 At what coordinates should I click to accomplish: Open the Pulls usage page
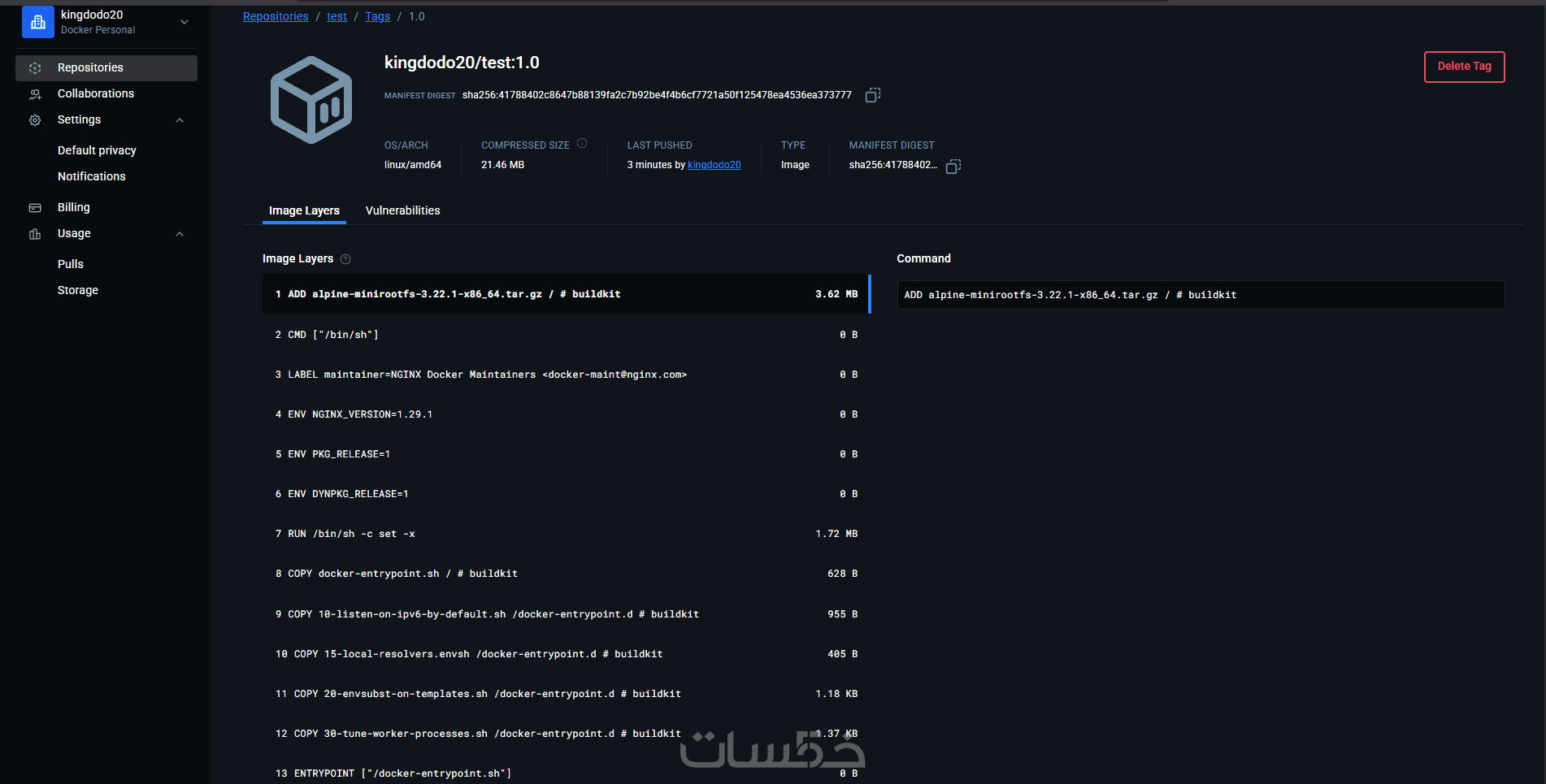(x=71, y=264)
